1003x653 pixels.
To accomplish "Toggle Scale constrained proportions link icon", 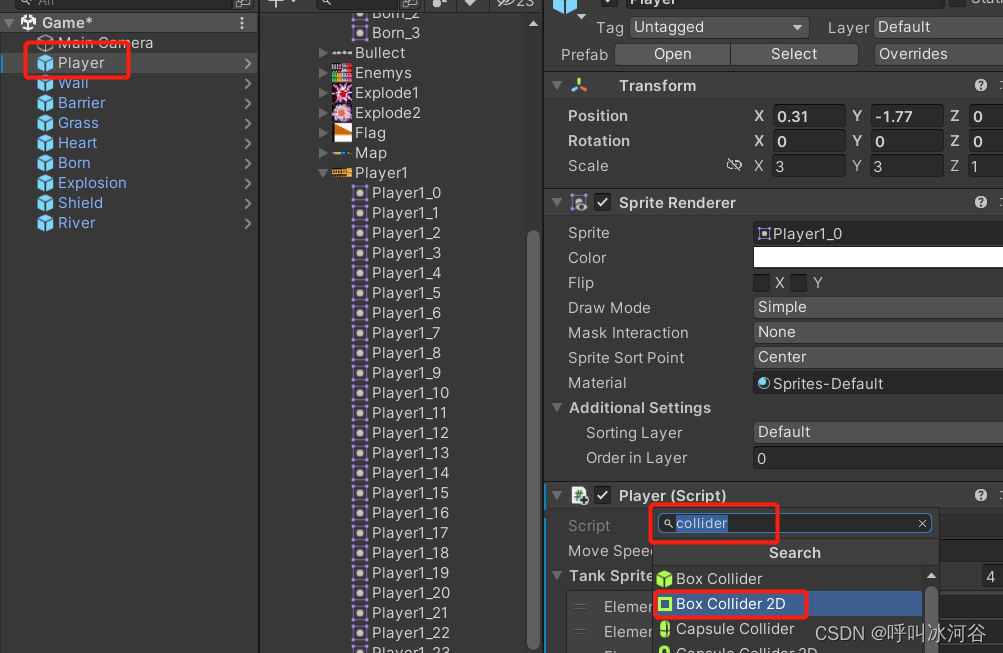I will click(734, 166).
